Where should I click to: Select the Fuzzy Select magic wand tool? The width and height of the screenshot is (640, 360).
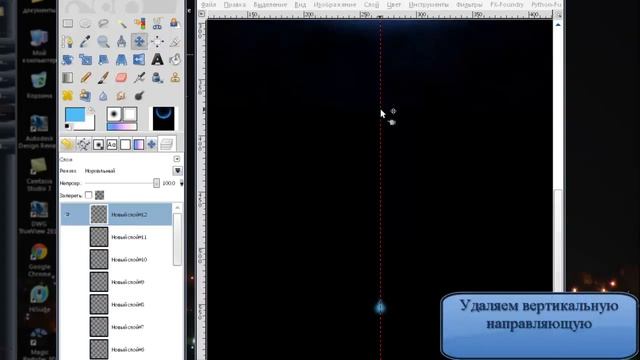(x=122, y=23)
